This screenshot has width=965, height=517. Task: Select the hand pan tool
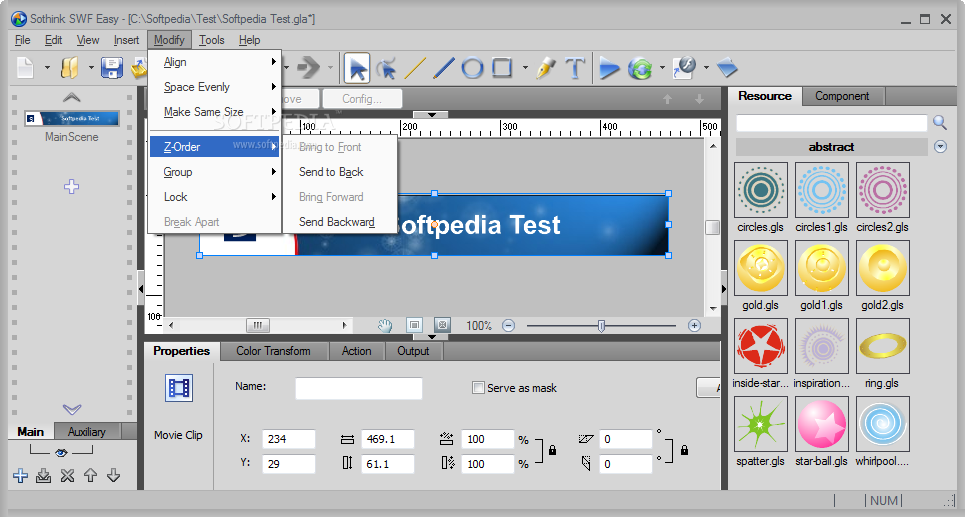(x=385, y=326)
